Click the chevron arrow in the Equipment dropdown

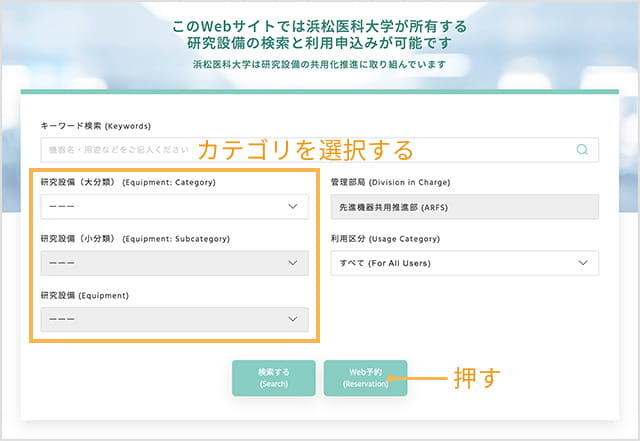292,319
